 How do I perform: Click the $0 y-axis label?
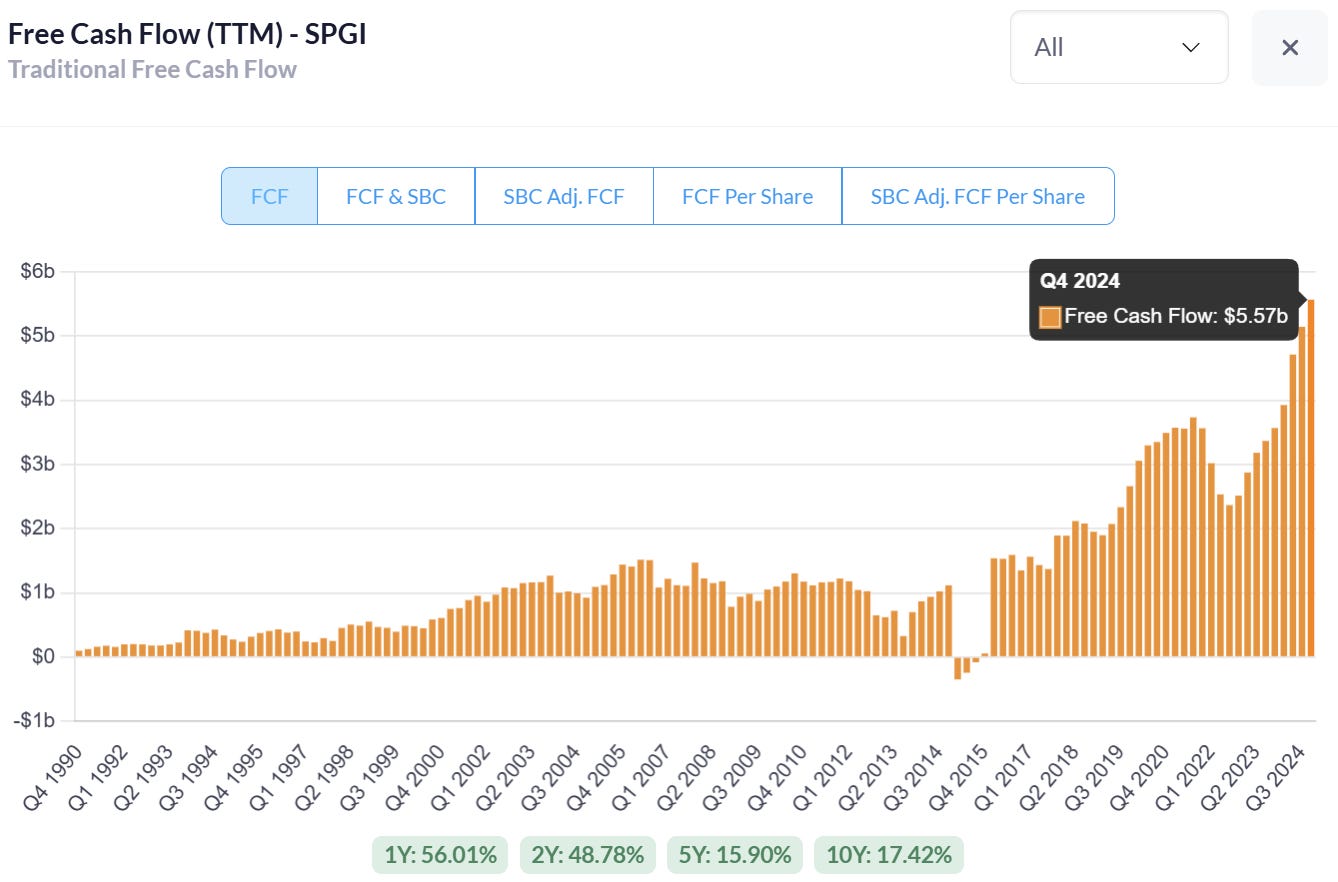click(43, 656)
